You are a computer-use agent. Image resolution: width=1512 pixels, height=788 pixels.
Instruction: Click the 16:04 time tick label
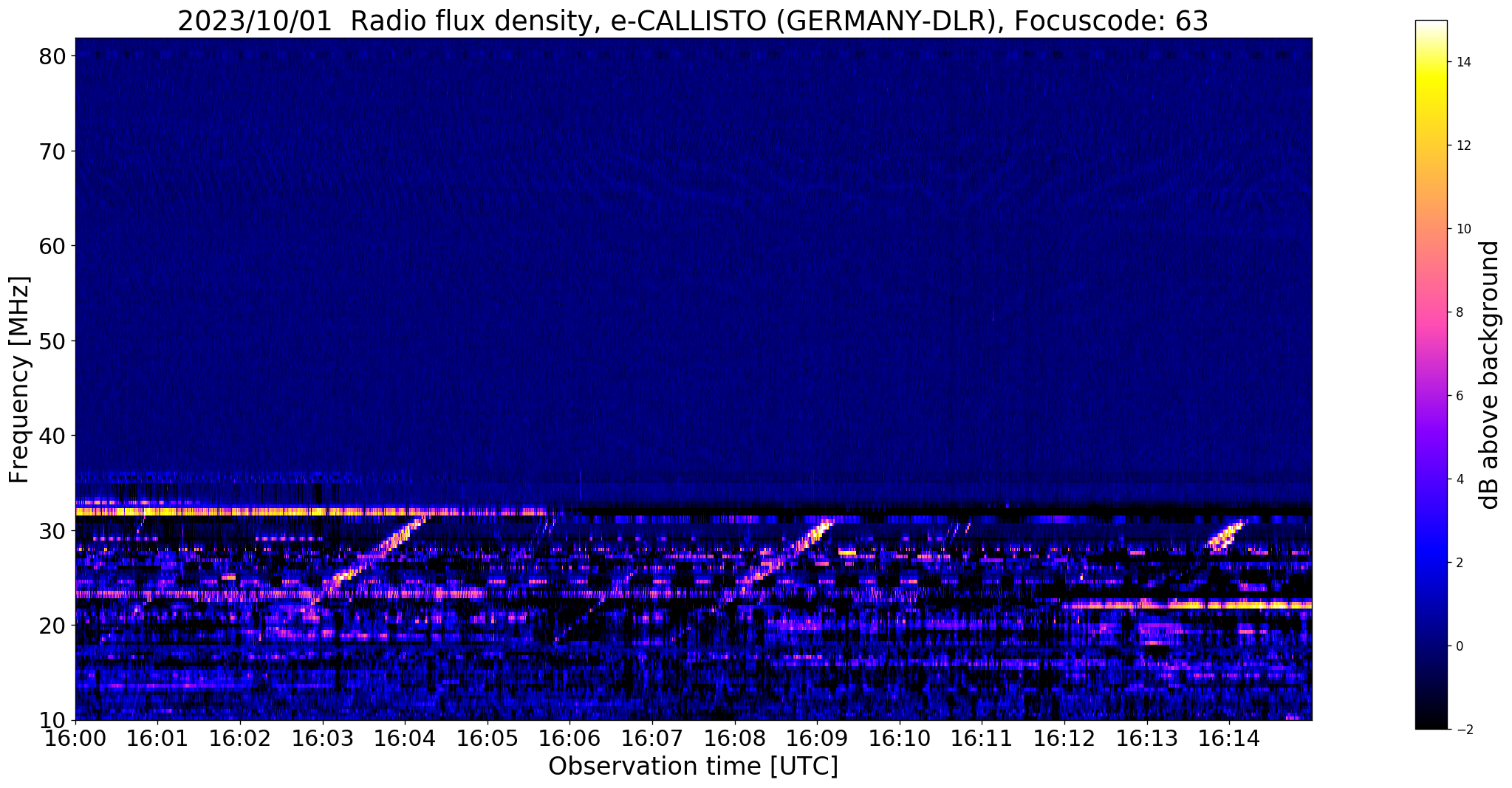405,737
